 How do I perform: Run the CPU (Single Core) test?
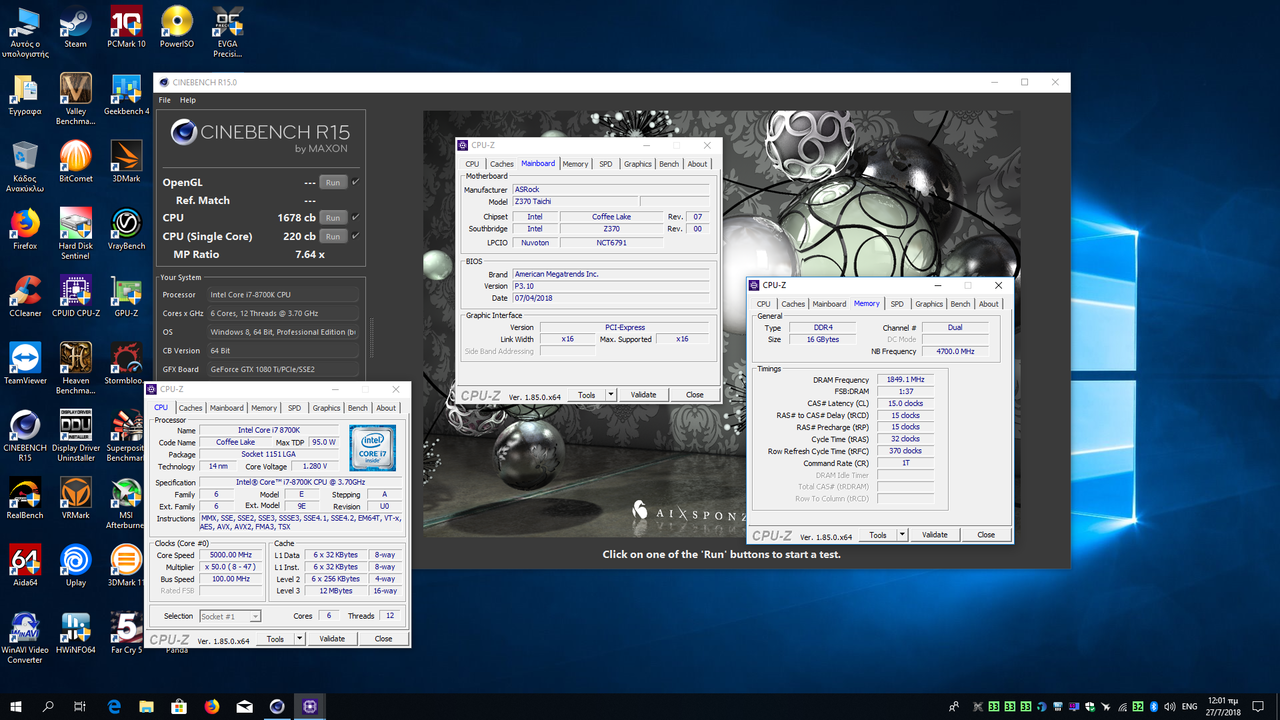point(333,236)
